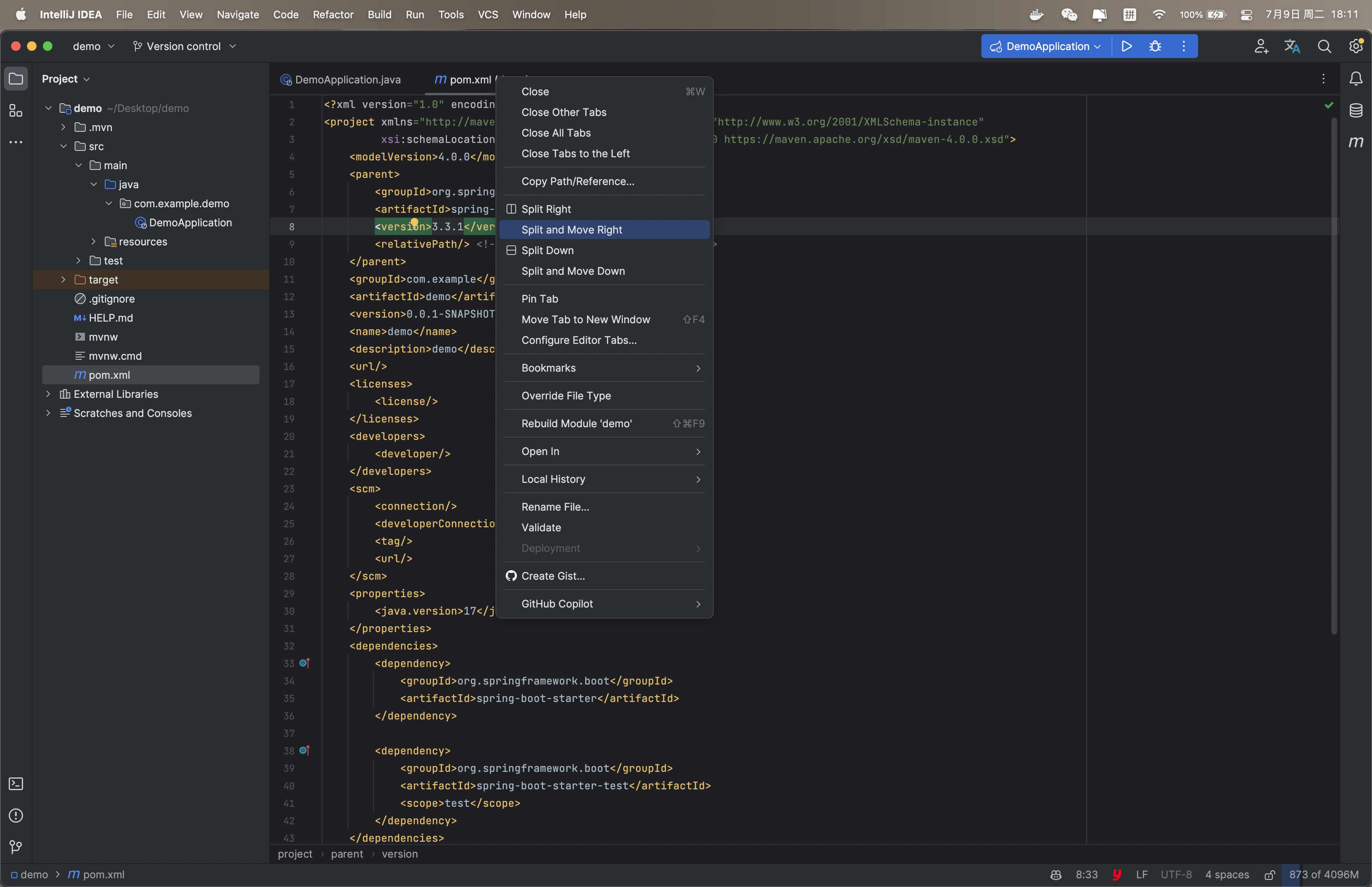Click the Debug bug icon
The height and width of the screenshot is (887, 1372).
pos(1155,46)
